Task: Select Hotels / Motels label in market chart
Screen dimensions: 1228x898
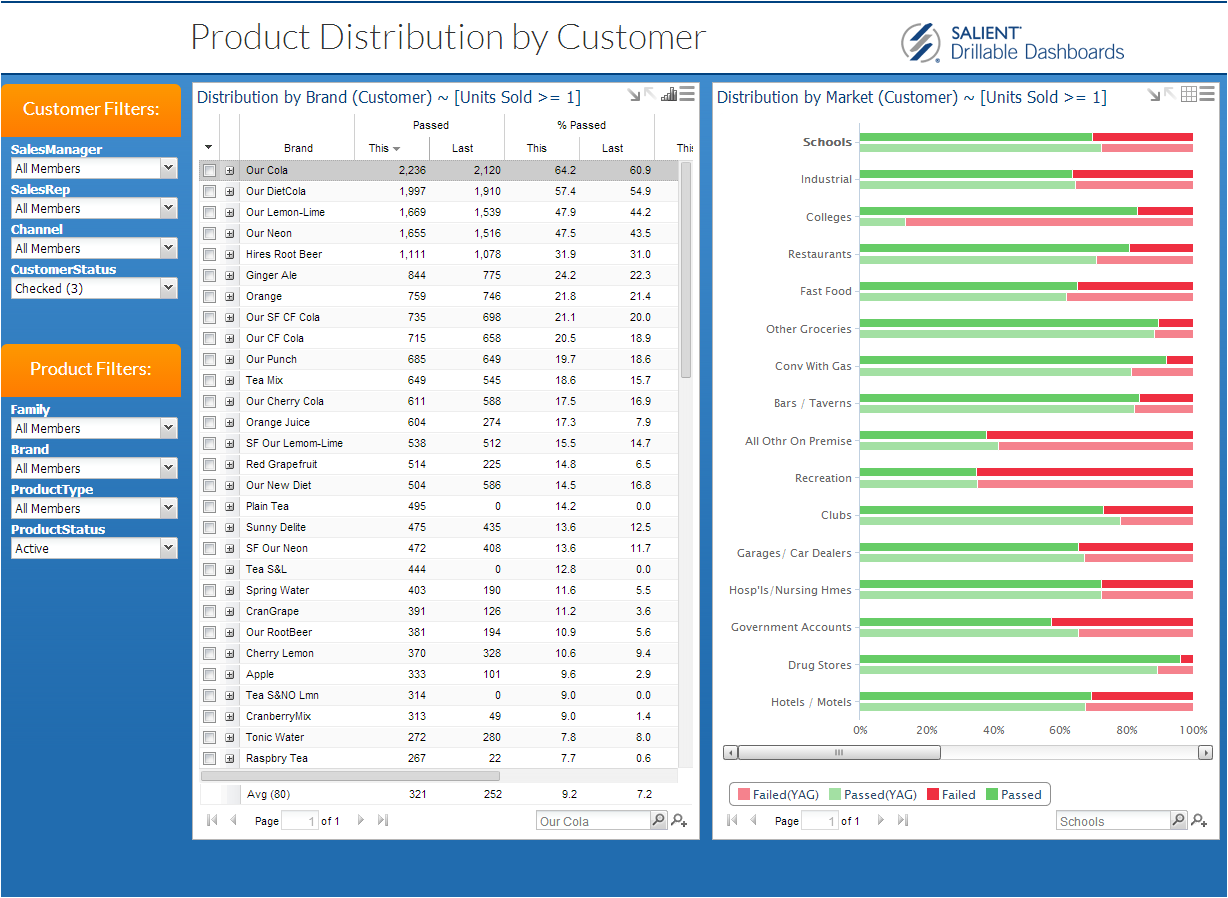Action: tap(812, 702)
